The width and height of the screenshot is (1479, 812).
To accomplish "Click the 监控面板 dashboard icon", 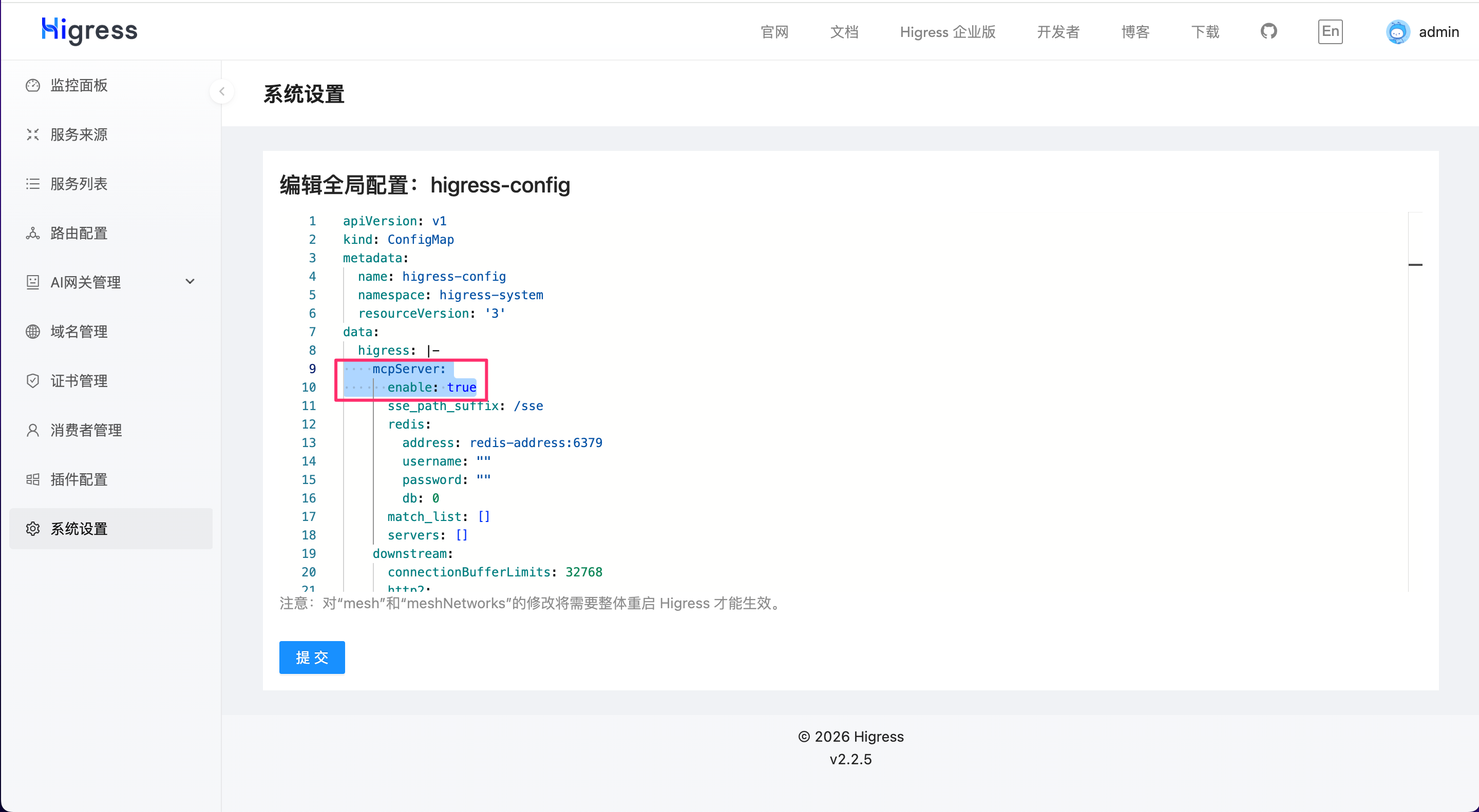I will tap(33, 86).
